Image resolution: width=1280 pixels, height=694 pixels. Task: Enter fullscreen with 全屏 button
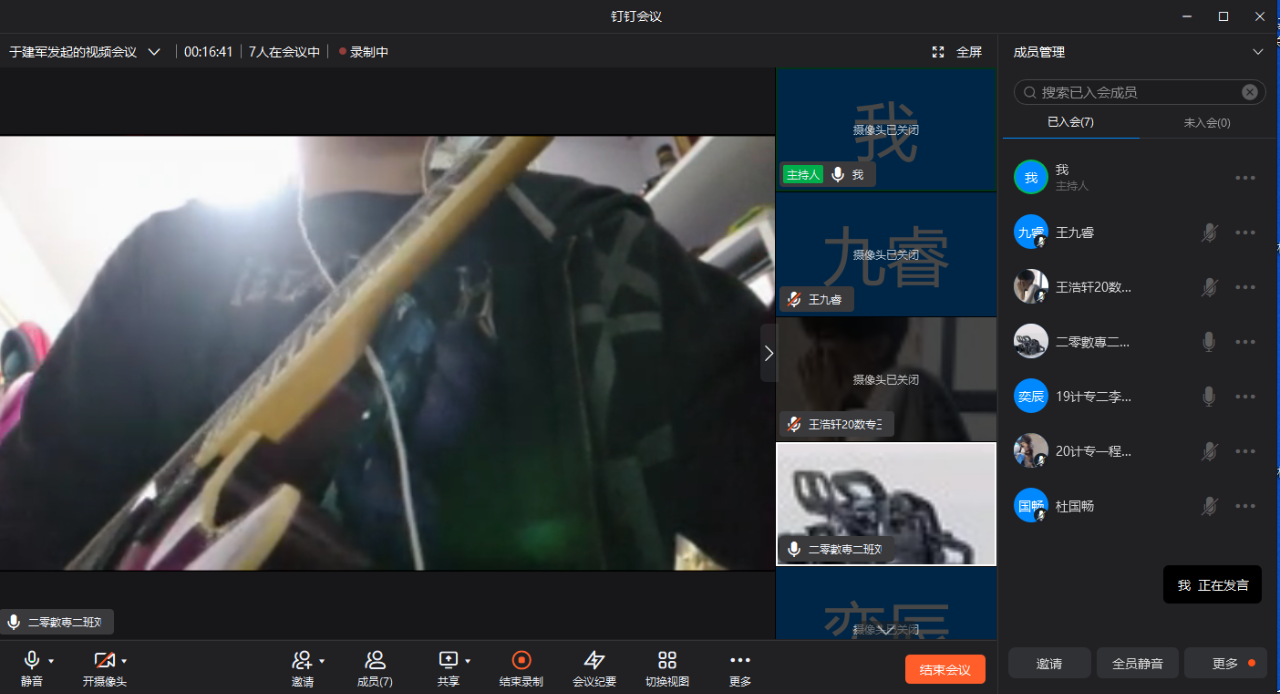point(957,52)
